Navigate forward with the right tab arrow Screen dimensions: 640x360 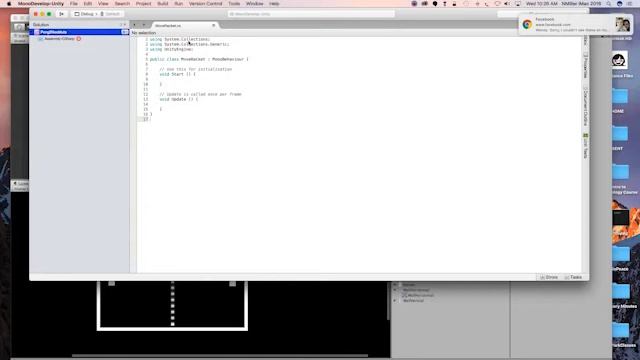pyautogui.click(x=144, y=25)
